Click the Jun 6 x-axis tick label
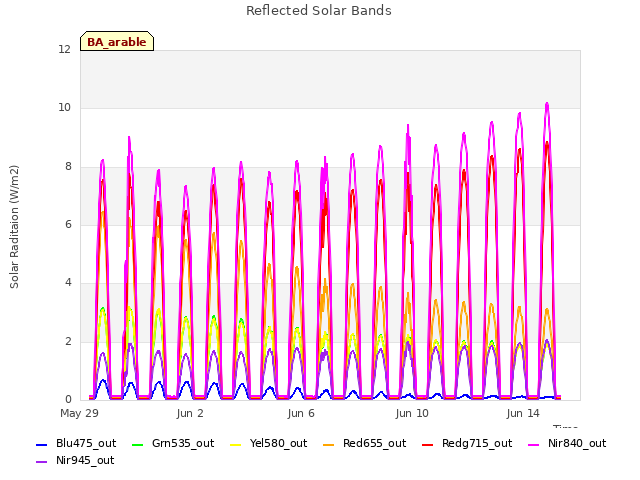Image resolution: width=640 pixels, height=480 pixels. (x=301, y=413)
